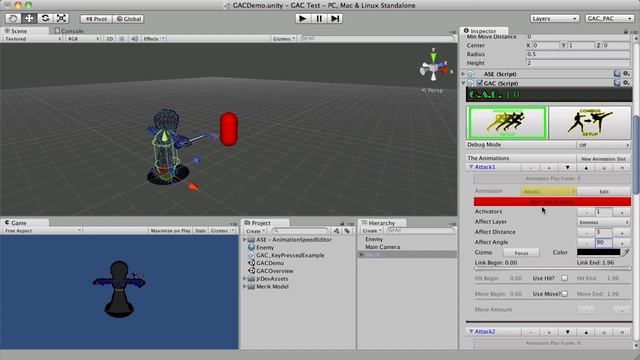Open the Affect Layer Enemies dropdown
The height and width of the screenshot is (360, 640).
pyautogui.click(x=603, y=222)
